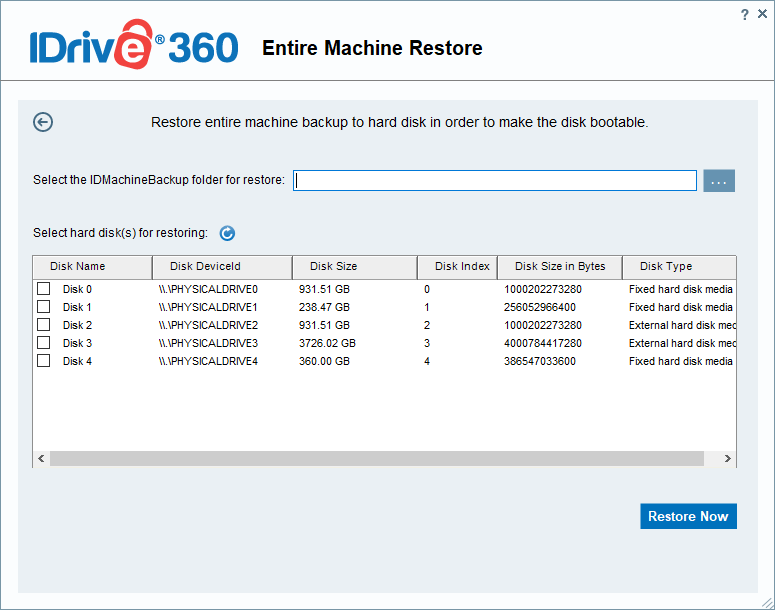Check the Disk 0 checkbox
The width and height of the screenshot is (775, 610).
[44, 289]
